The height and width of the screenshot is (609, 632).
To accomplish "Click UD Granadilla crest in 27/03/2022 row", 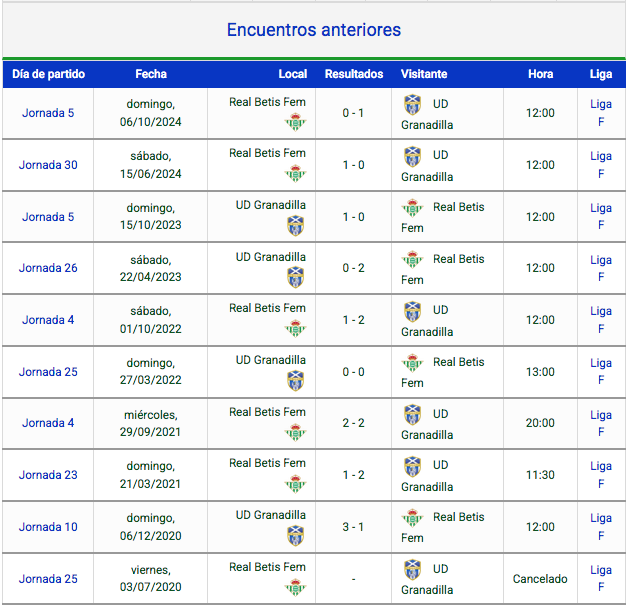I will point(297,382).
